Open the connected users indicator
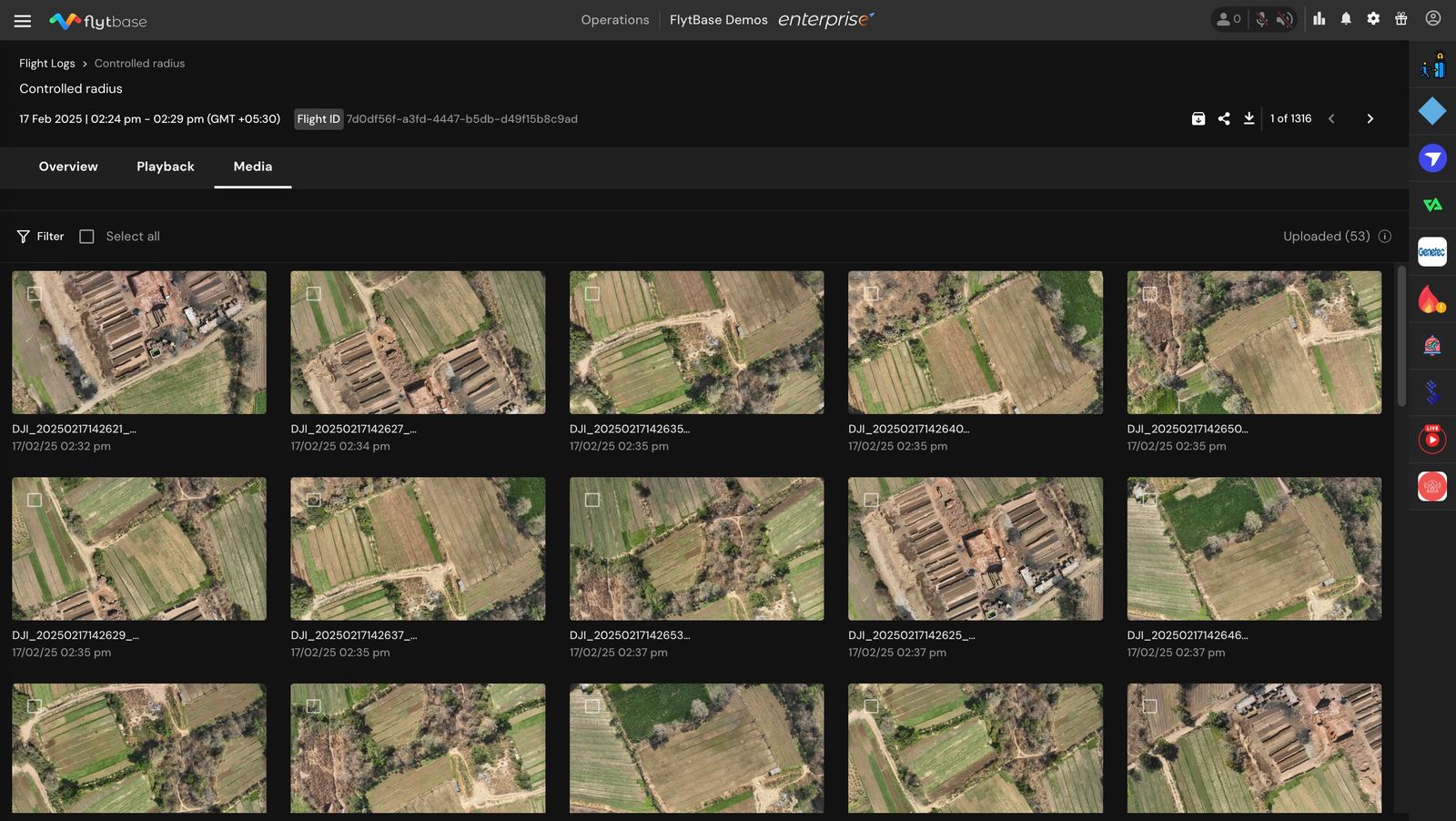 pyautogui.click(x=1228, y=19)
